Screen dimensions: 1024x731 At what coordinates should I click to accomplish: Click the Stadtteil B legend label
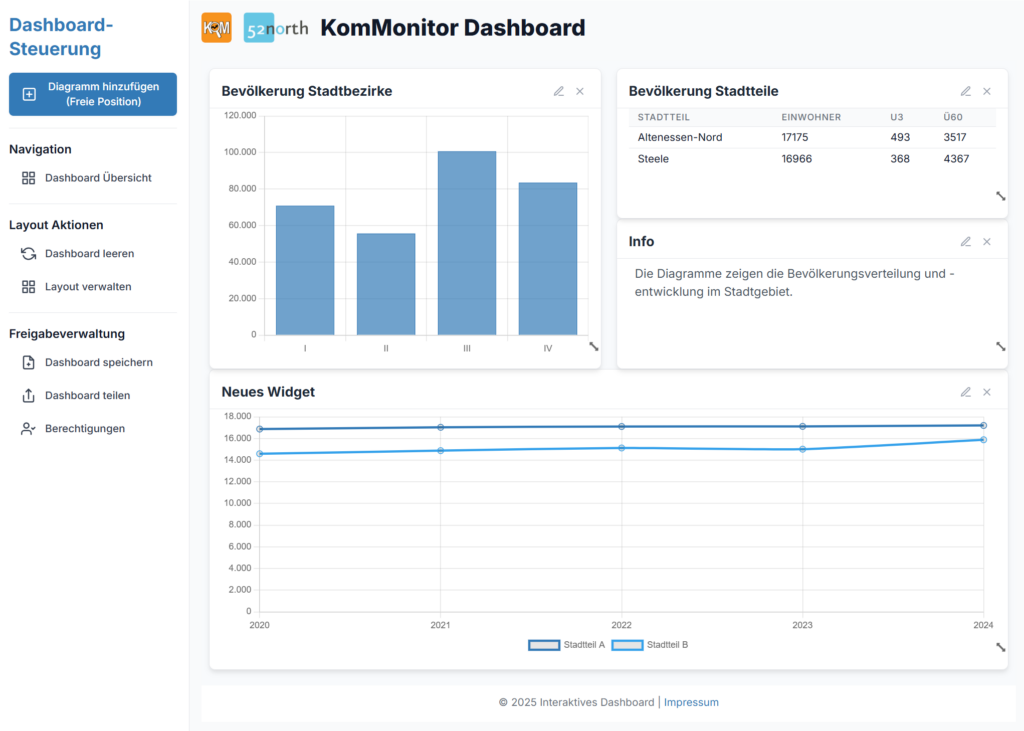point(667,645)
